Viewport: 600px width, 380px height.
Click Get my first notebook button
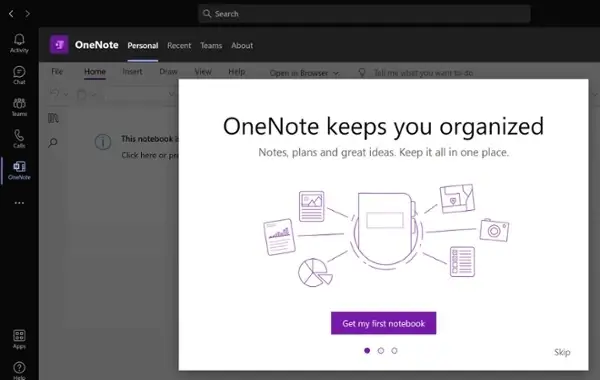pyautogui.click(x=383, y=323)
